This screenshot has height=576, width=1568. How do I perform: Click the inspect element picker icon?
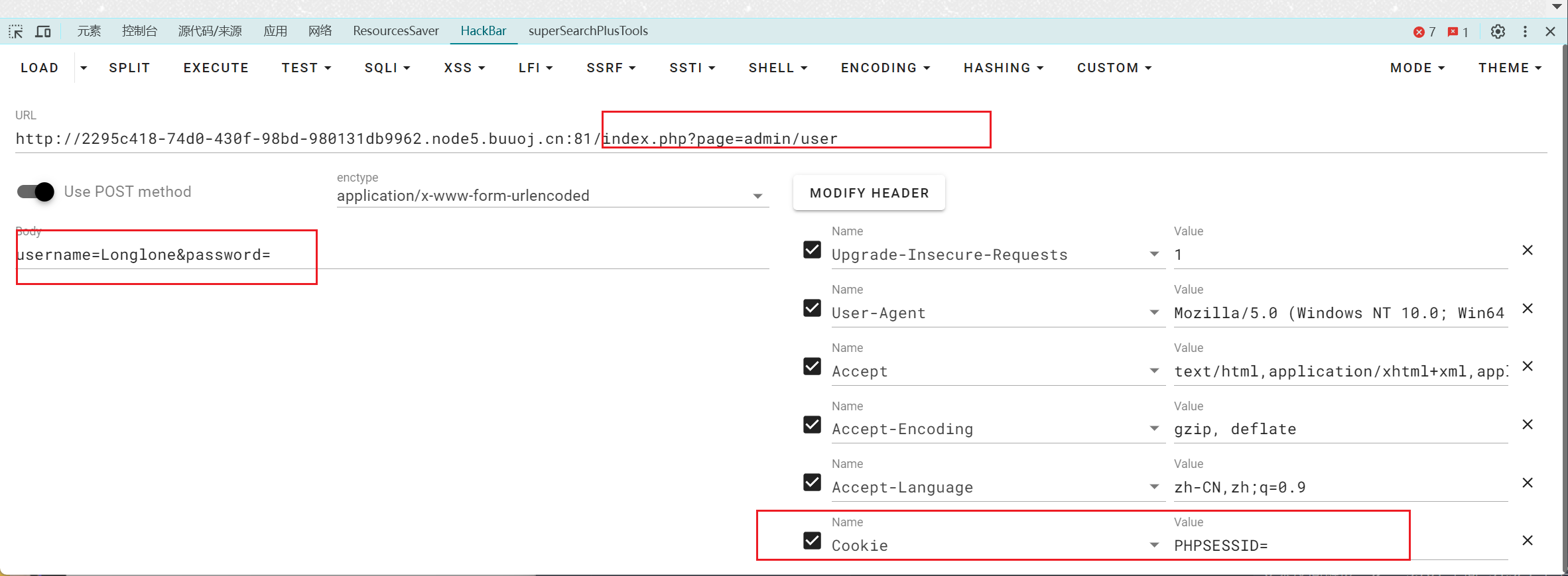16,31
